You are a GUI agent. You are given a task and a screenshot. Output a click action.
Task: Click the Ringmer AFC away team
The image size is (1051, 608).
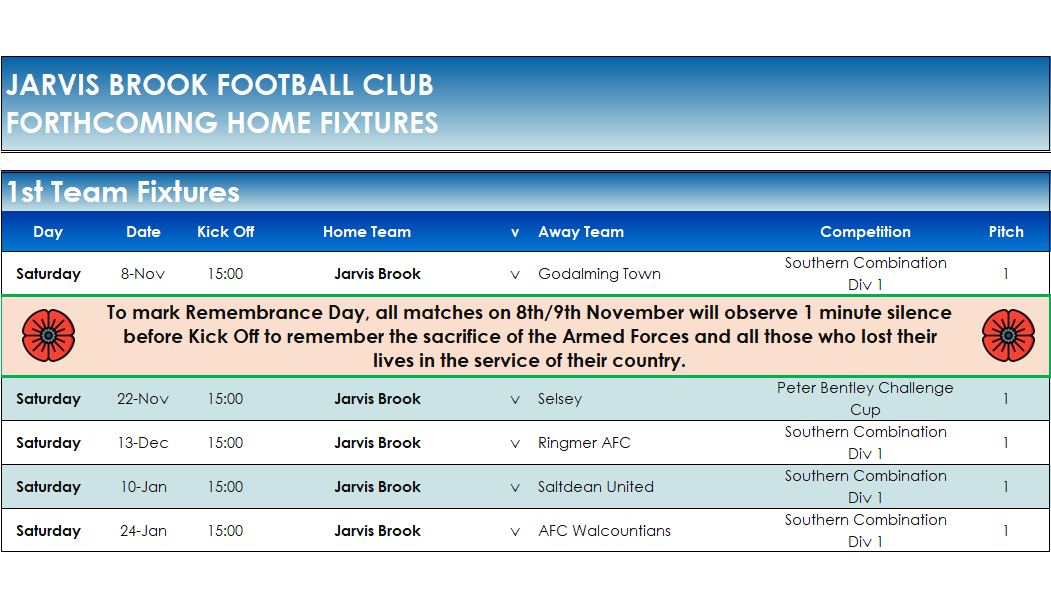[584, 443]
